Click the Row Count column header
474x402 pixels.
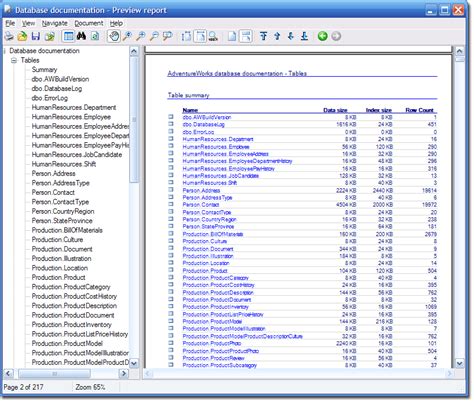pyautogui.click(x=419, y=110)
